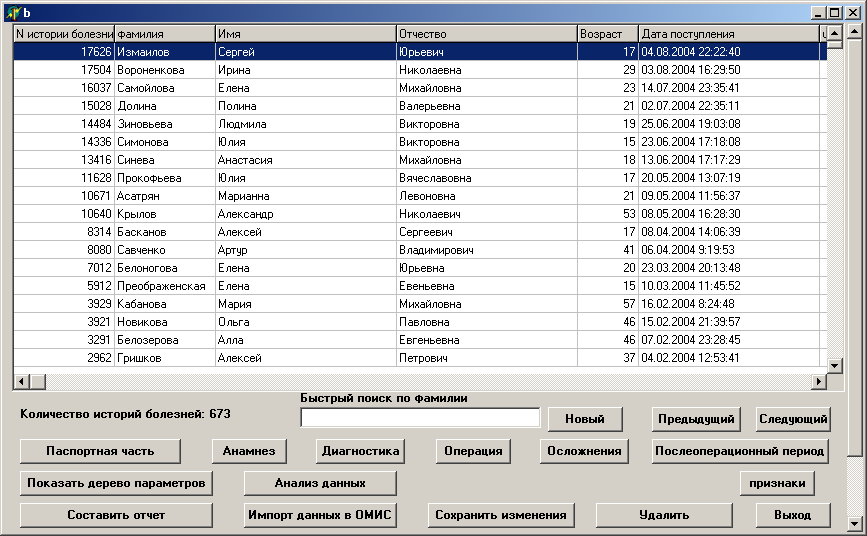Go to record with 'Предыдущий' button

[696, 419]
